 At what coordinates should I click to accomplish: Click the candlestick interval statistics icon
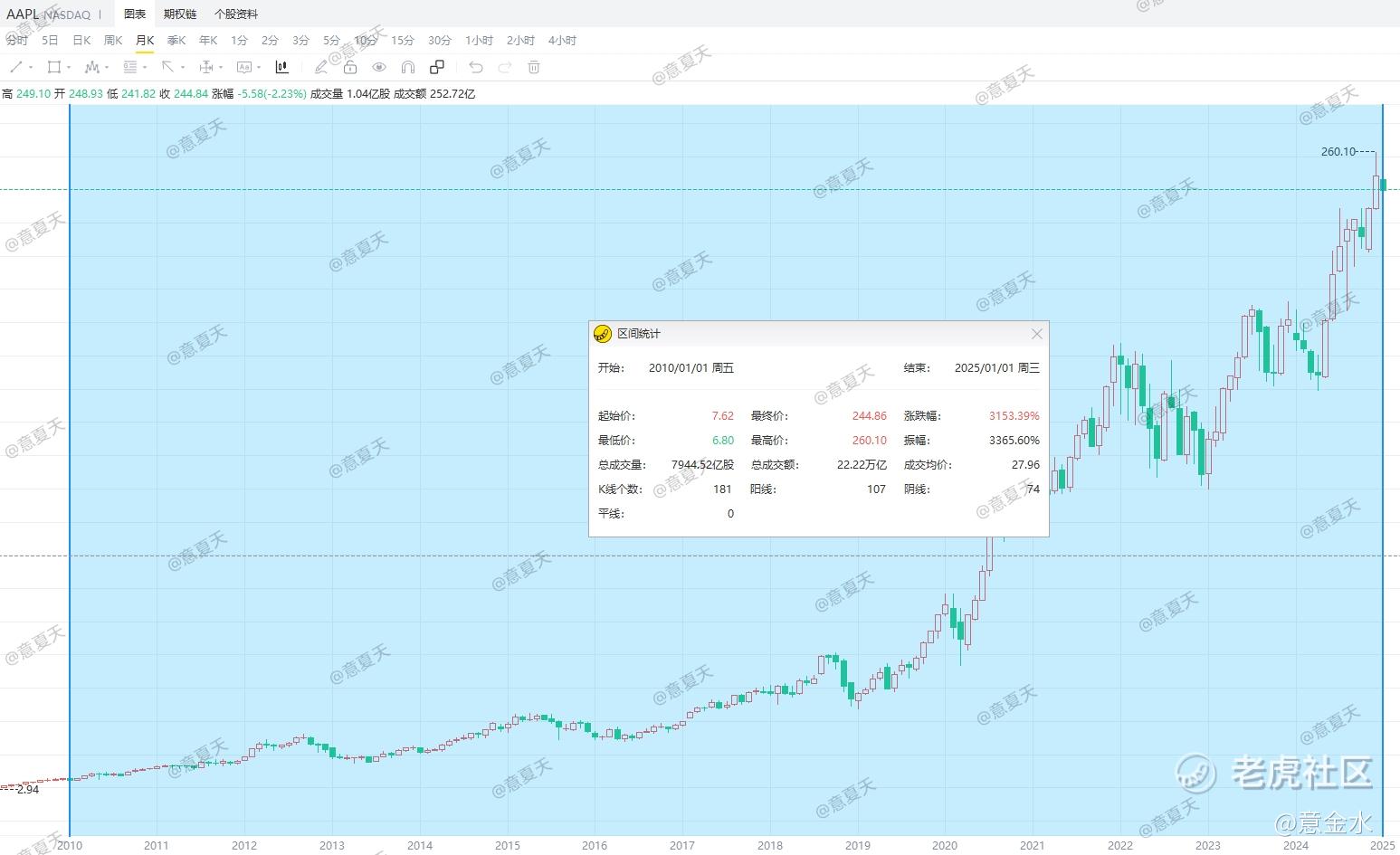tap(282, 67)
